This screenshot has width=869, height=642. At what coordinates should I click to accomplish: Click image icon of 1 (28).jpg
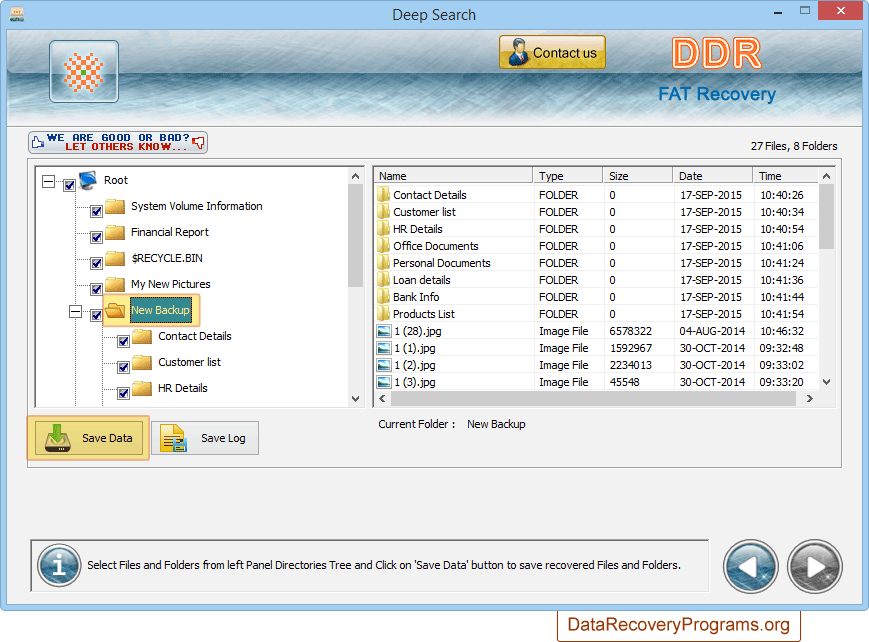384,331
